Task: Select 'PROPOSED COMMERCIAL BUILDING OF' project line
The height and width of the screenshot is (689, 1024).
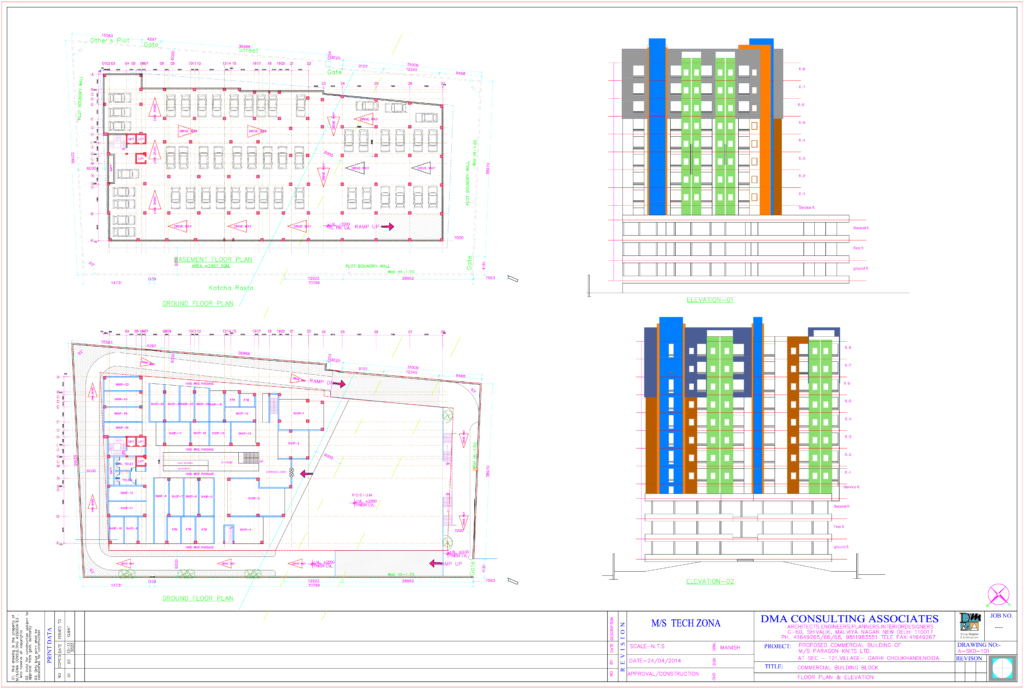Action: pyautogui.click(x=850, y=645)
